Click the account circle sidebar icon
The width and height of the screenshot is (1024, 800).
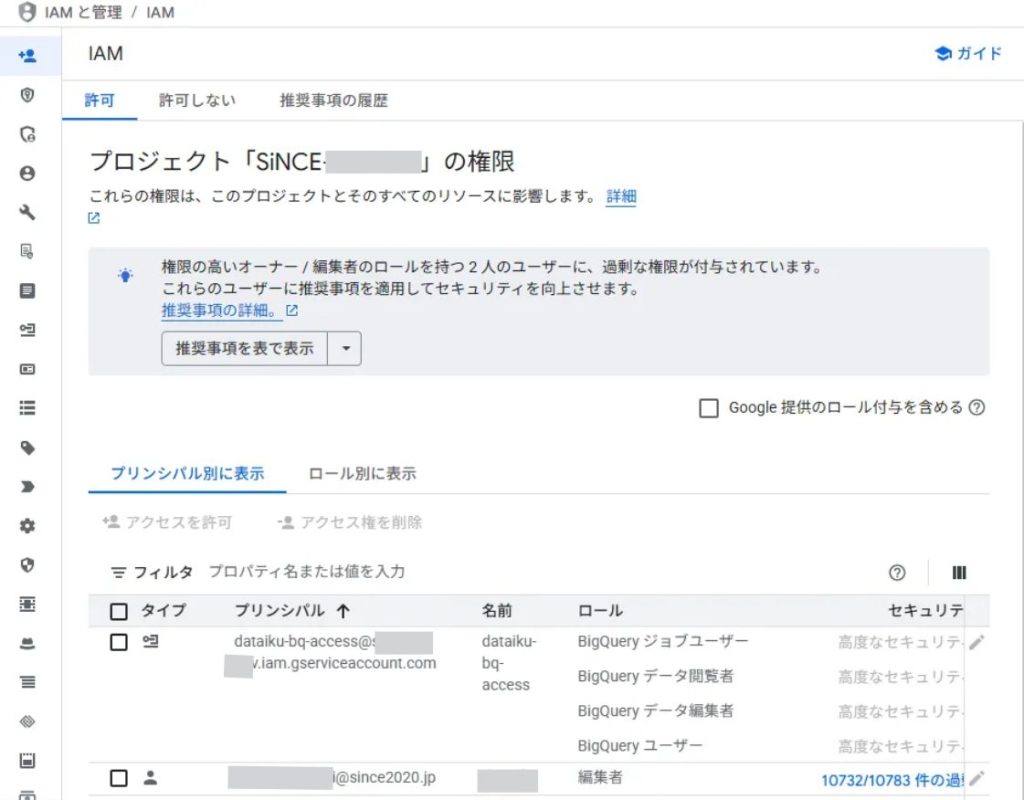(x=28, y=173)
